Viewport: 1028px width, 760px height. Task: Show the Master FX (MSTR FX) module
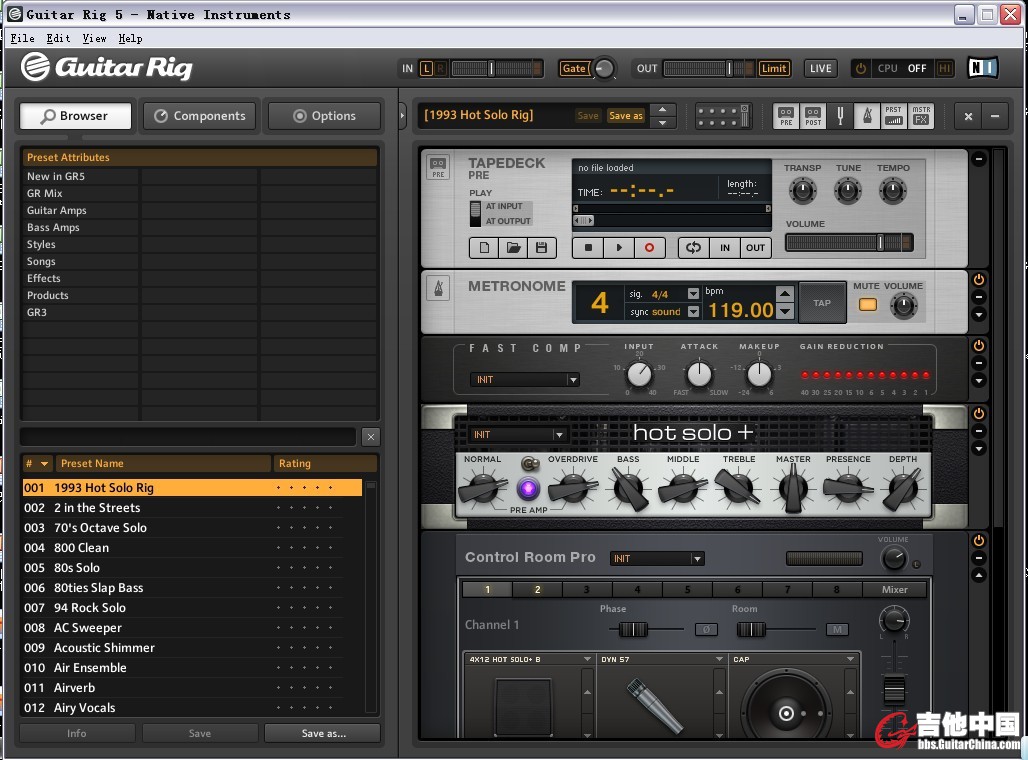tap(921, 116)
